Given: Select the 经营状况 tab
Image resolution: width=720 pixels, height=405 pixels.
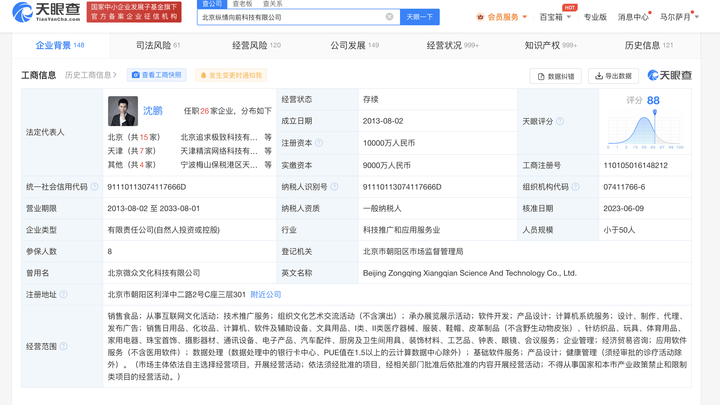Looking at the screenshot, I should pos(452,45).
